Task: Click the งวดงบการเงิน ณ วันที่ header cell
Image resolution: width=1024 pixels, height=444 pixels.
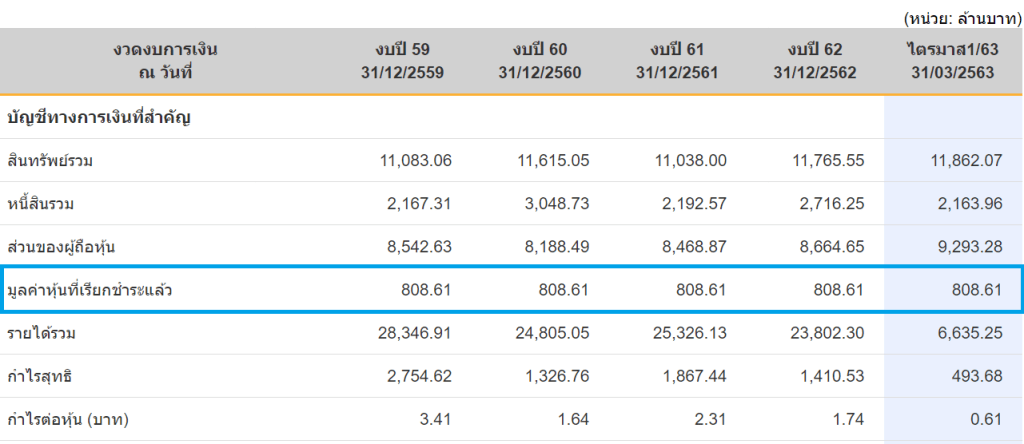Action: (165, 61)
